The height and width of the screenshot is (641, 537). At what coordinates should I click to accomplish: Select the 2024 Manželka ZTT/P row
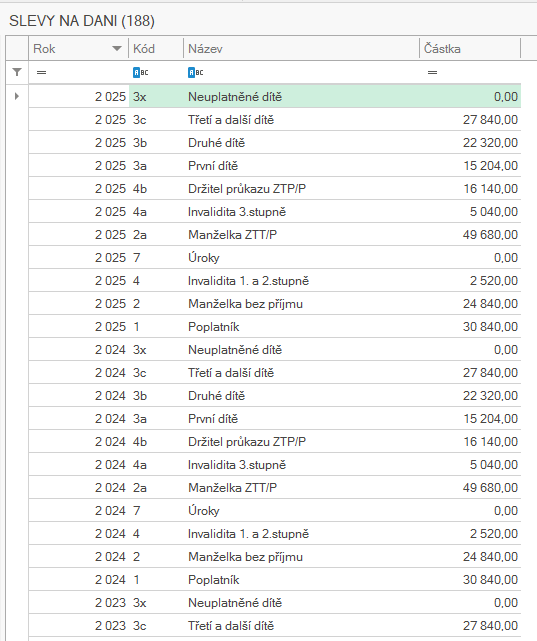275,488
